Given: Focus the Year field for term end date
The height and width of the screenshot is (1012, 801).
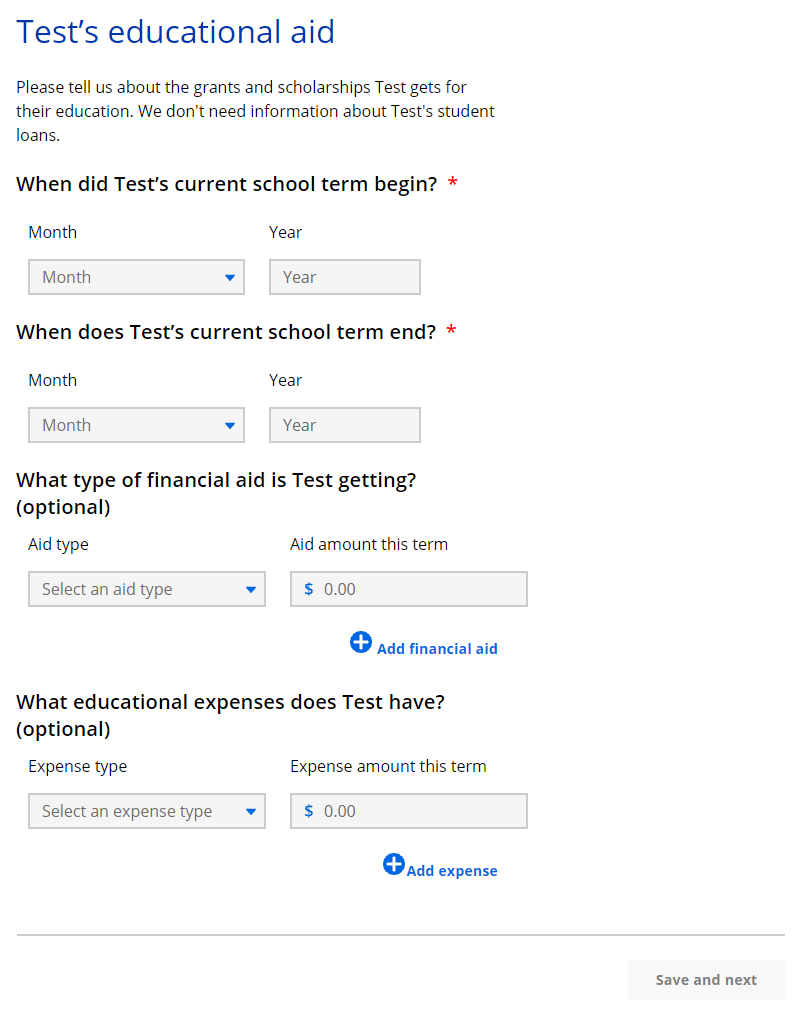Looking at the screenshot, I should pos(345,425).
